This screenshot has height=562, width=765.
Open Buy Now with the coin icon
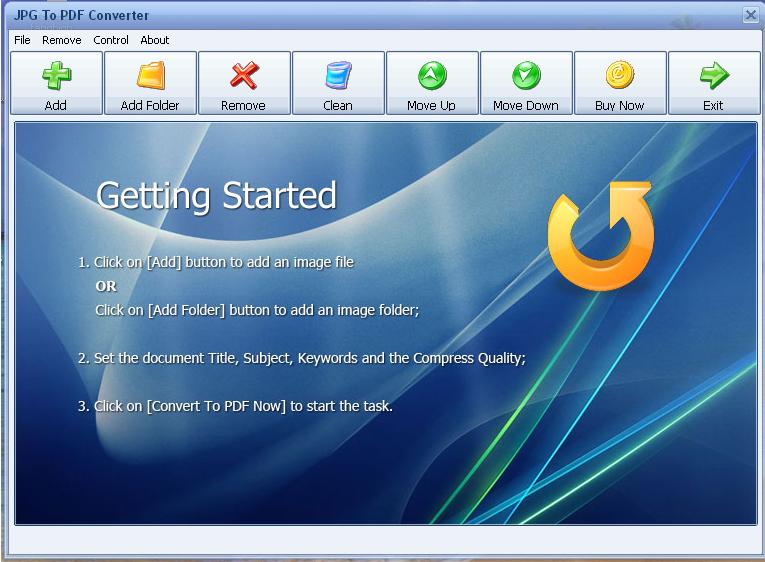[620, 83]
